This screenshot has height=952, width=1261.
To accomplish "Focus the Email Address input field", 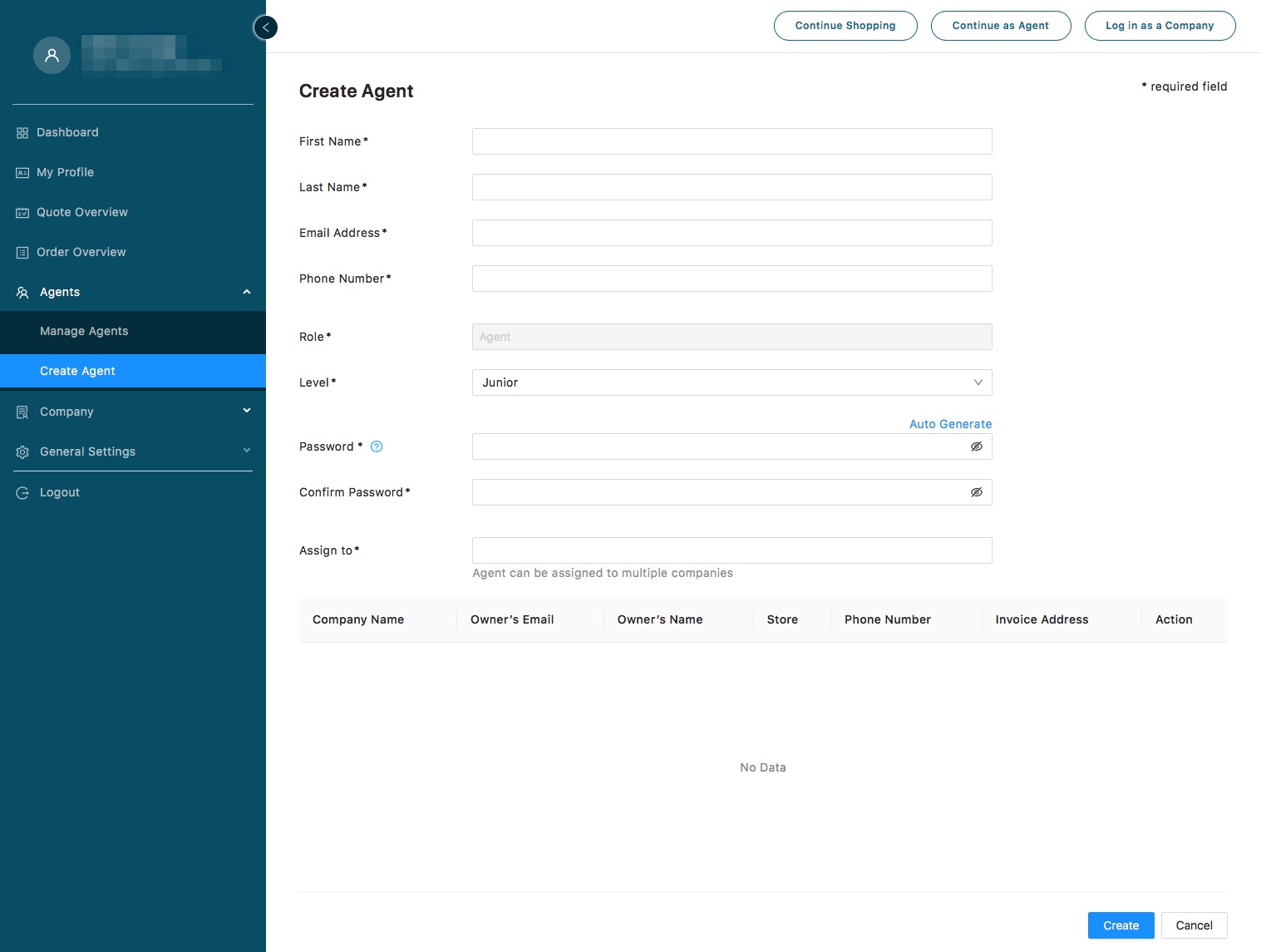I will [x=731, y=233].
